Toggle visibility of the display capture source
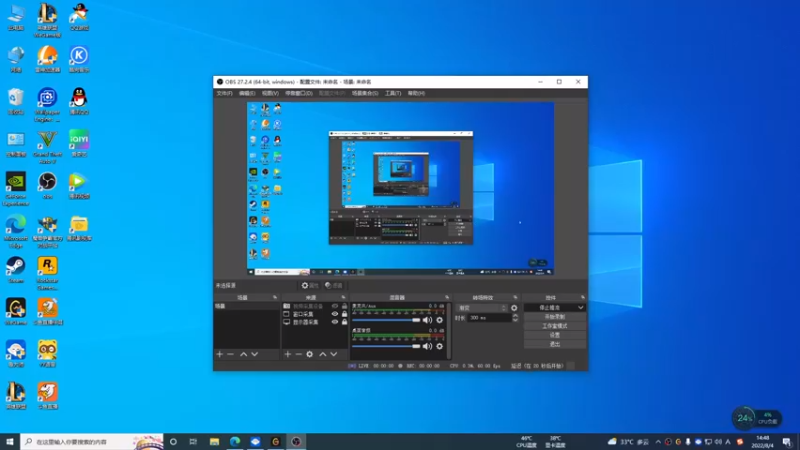The width and height of the screenshot is (800, 450). pos(335,322)
